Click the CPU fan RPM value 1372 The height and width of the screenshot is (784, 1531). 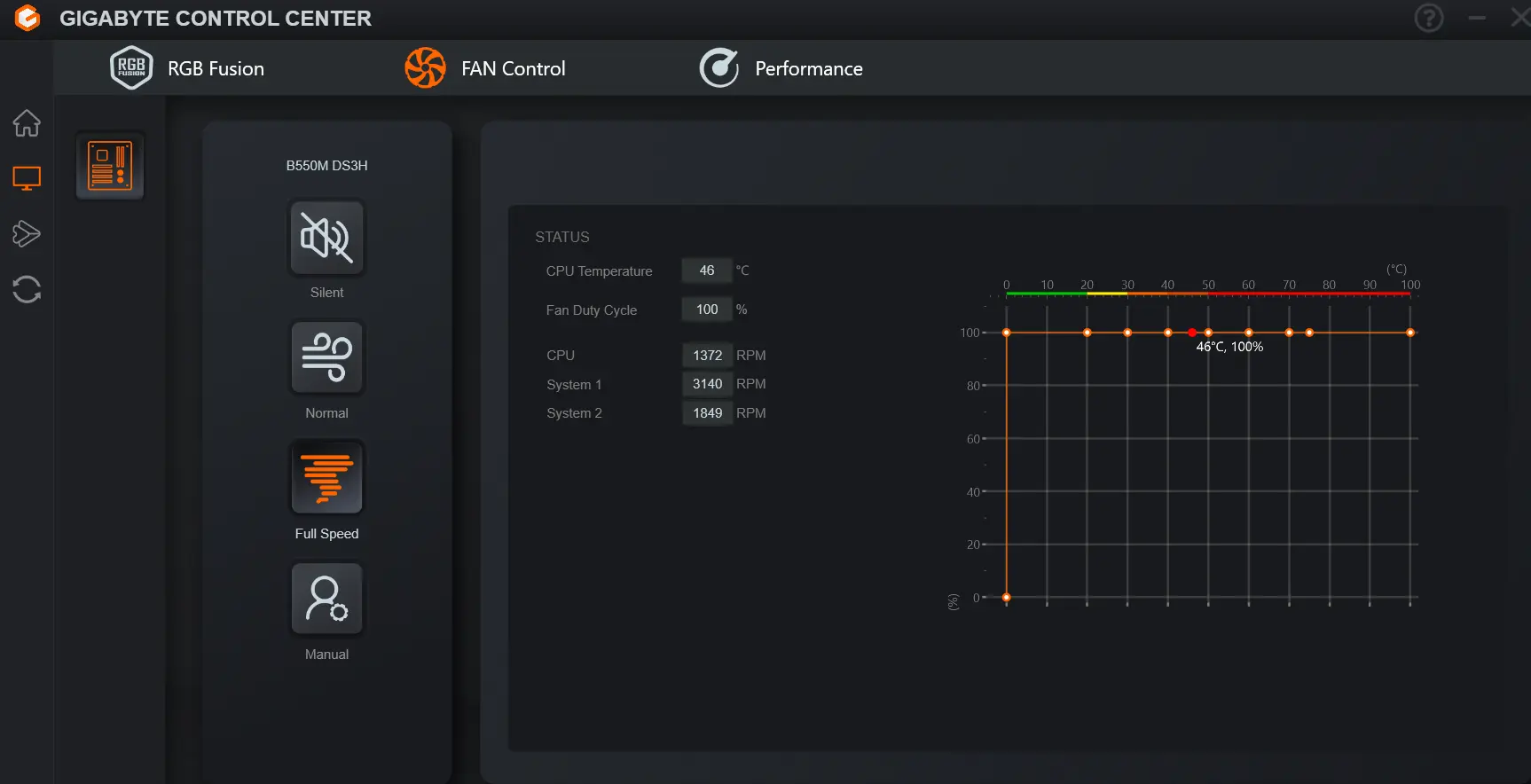coord(707,355)
